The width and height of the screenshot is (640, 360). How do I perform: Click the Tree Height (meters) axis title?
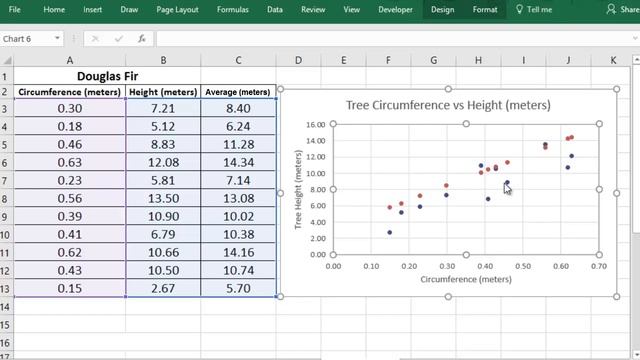pyautogui.click(x=298, y=189)
